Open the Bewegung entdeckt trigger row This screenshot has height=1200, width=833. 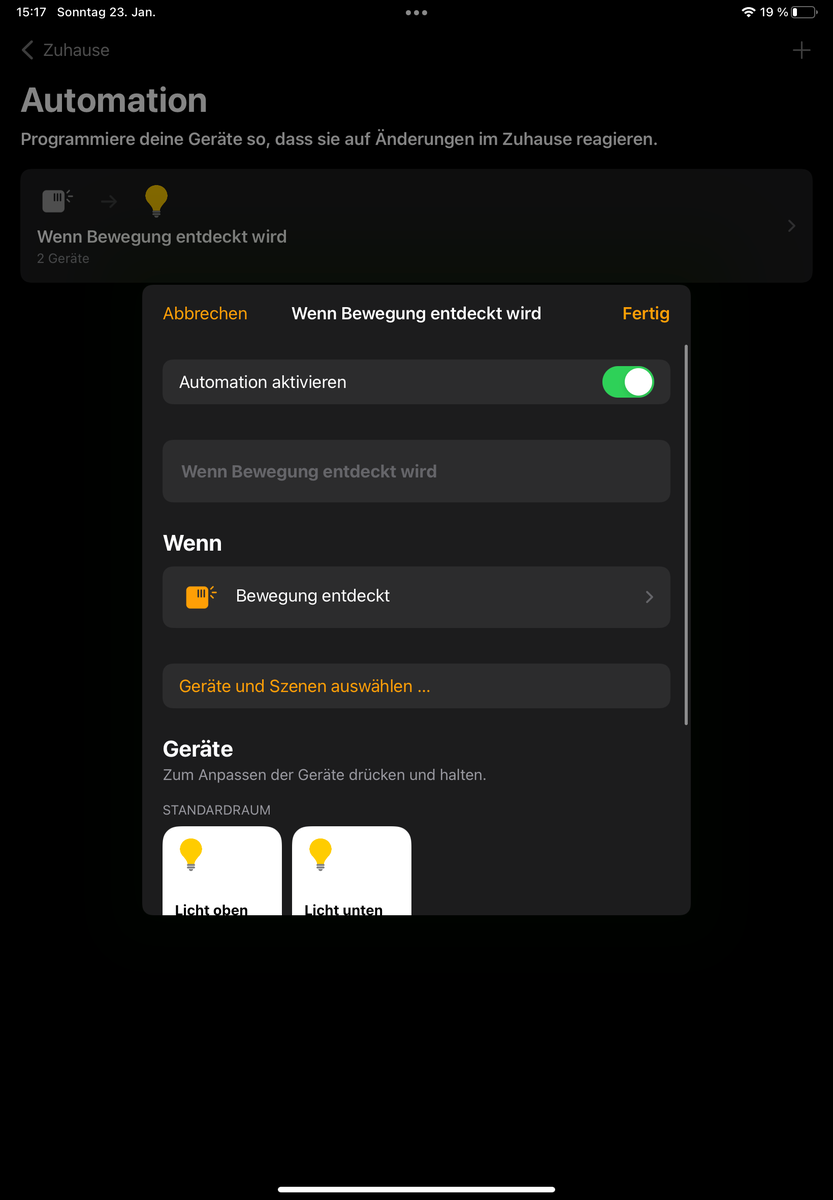pyautogui.click(x=416, y=597)
